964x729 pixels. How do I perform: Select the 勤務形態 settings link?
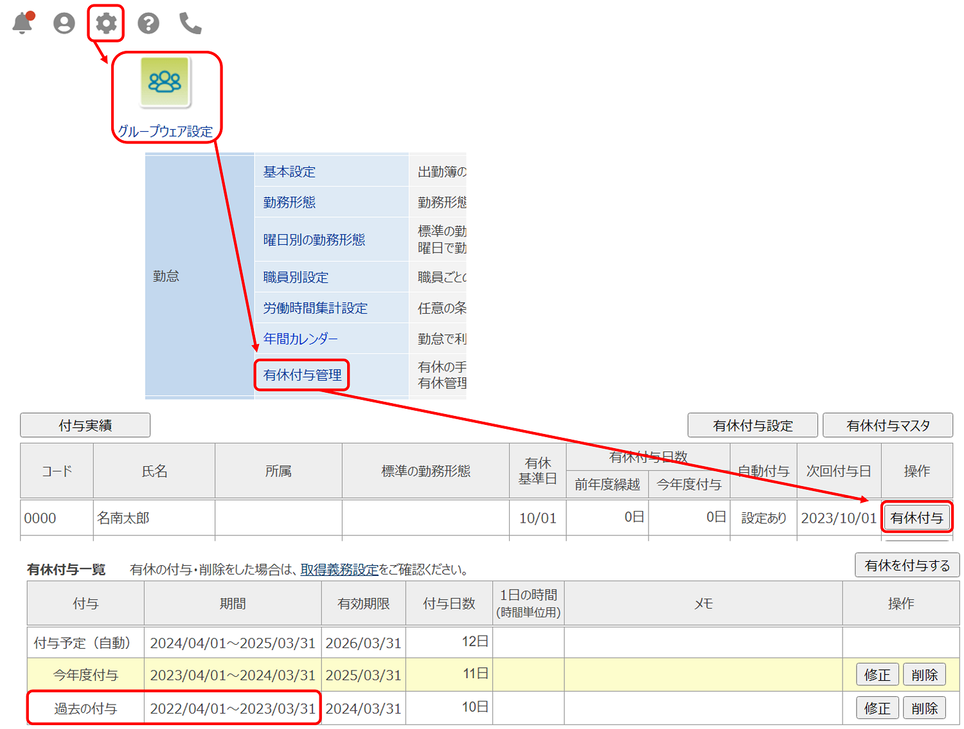pyautogui.click(x=289, y=202)
